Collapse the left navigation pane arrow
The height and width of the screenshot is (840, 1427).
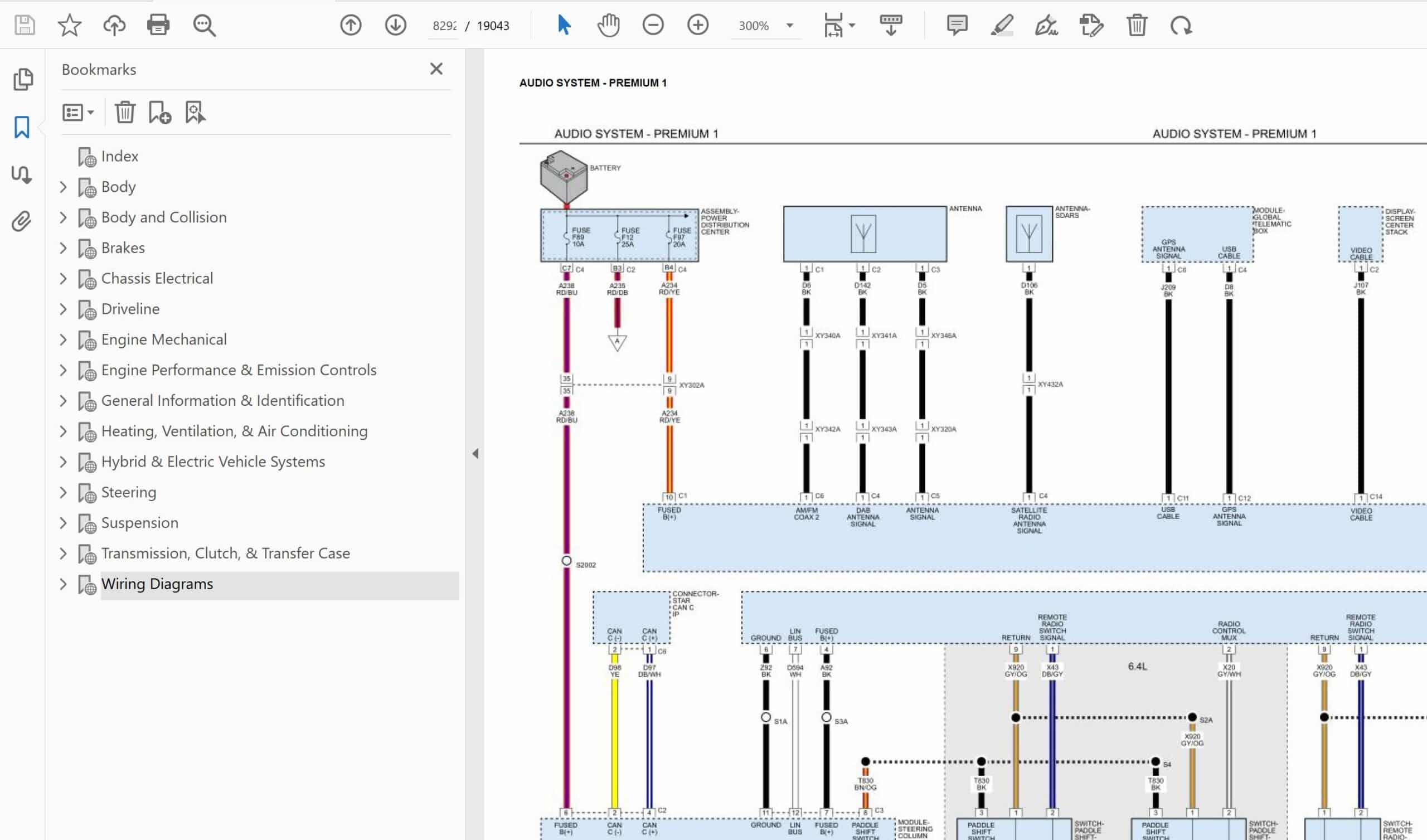coord(475,453)
